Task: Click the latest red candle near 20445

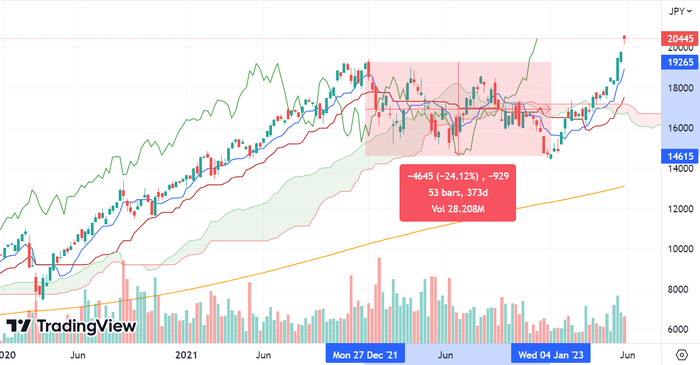Action: coord(624,40)
